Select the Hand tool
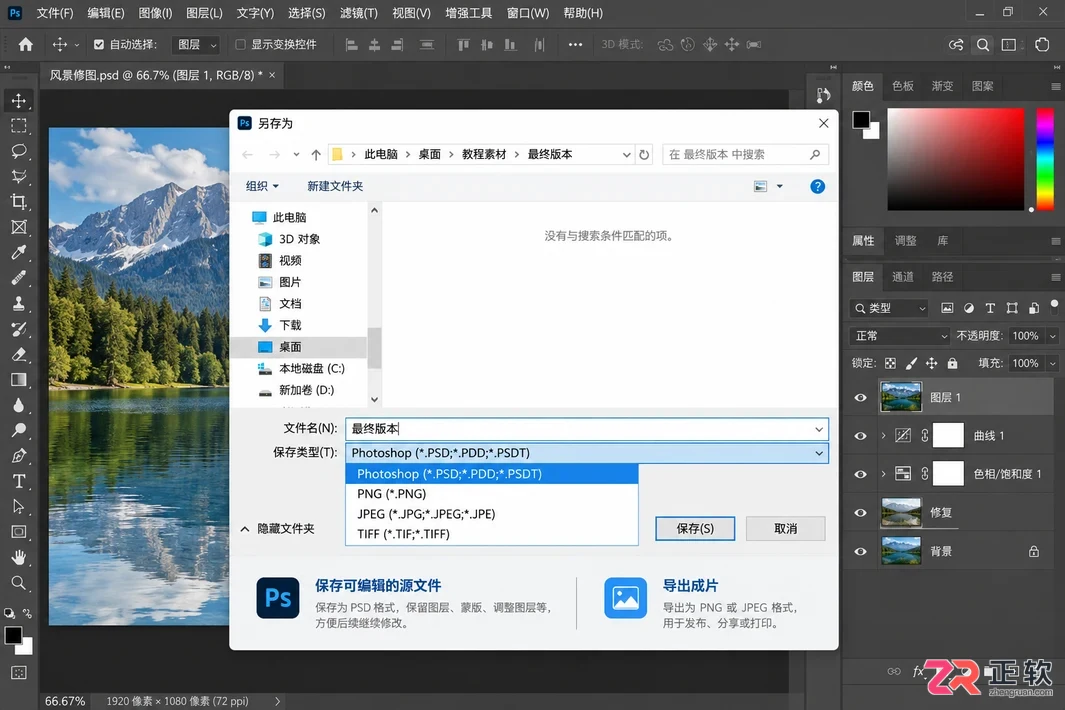1065x710 pixels. [18, 557]
